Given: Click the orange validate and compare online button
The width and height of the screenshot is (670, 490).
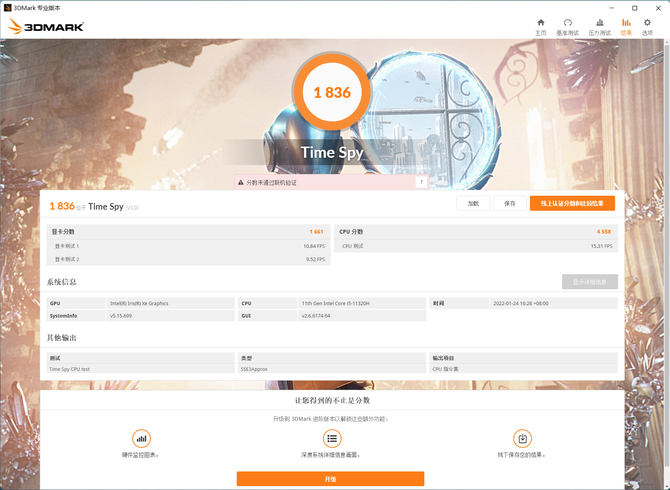Looking at the screenshot, I should [x=572, y=203].
